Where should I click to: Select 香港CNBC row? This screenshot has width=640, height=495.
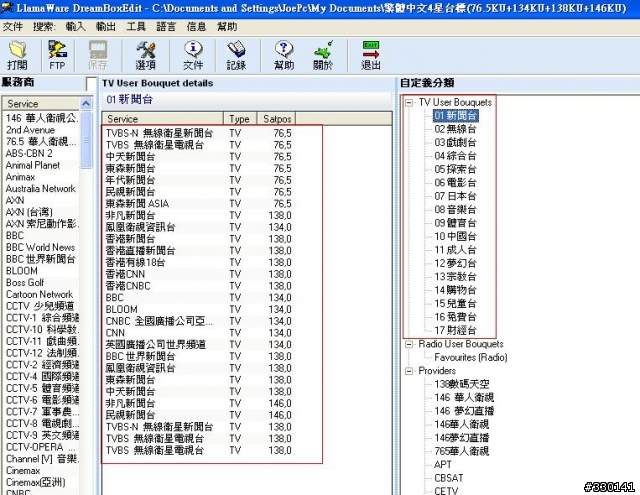pyautogui.click(x=198, y=286)
